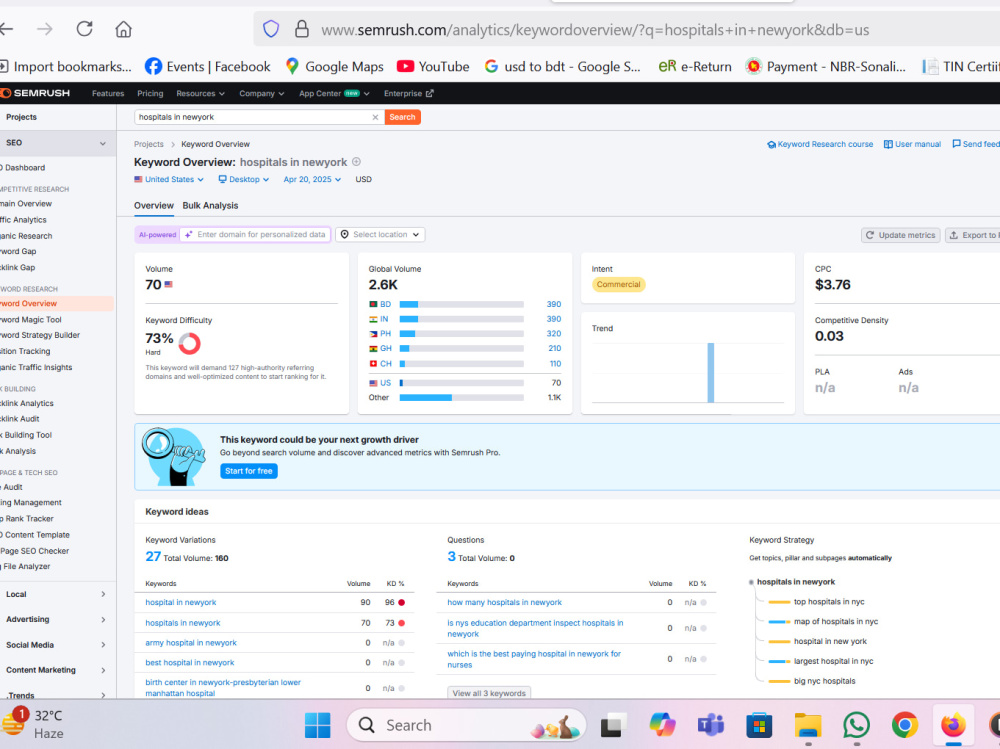Open Events Facebook bookmark

(x=207, y=66)
